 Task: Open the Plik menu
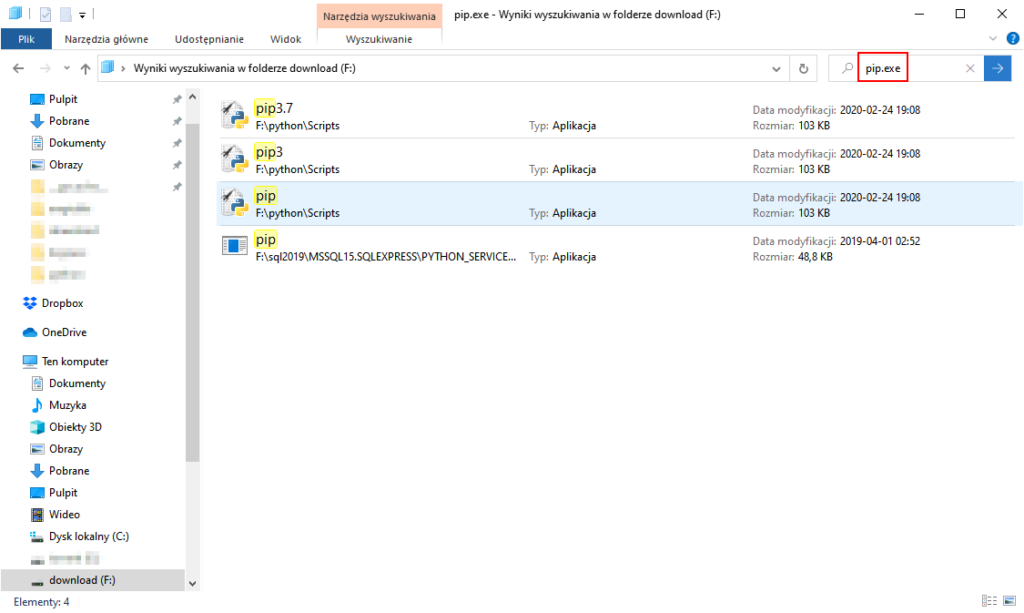[27, 39]
